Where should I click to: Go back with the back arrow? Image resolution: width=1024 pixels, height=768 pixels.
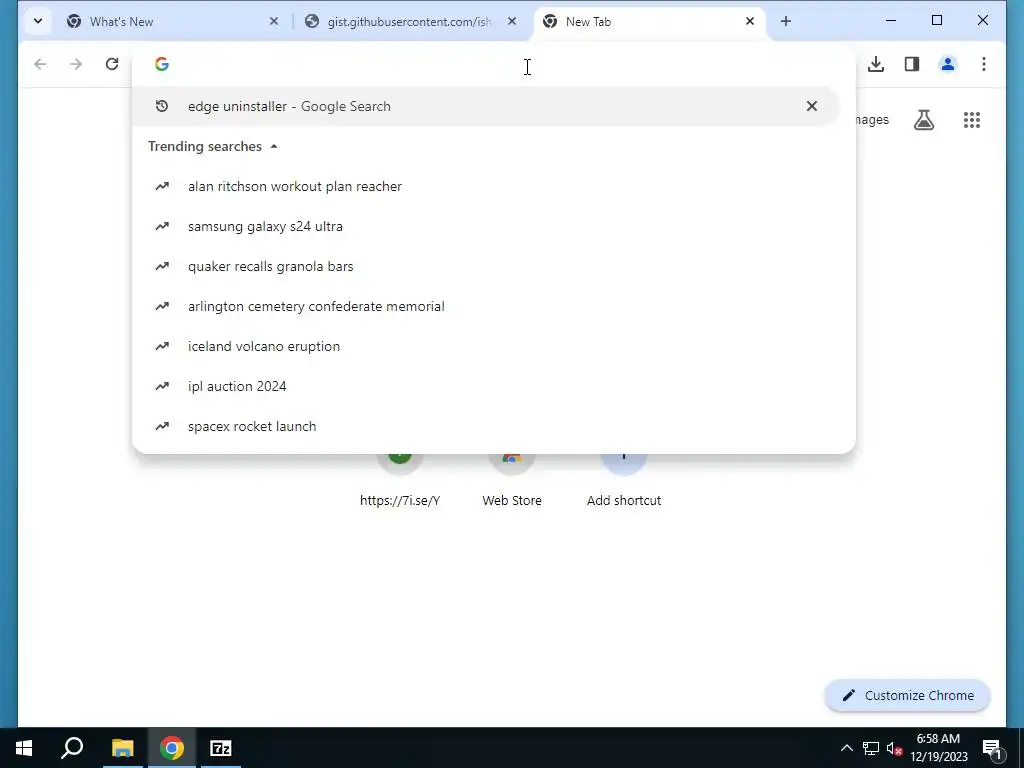click(40, 64)
